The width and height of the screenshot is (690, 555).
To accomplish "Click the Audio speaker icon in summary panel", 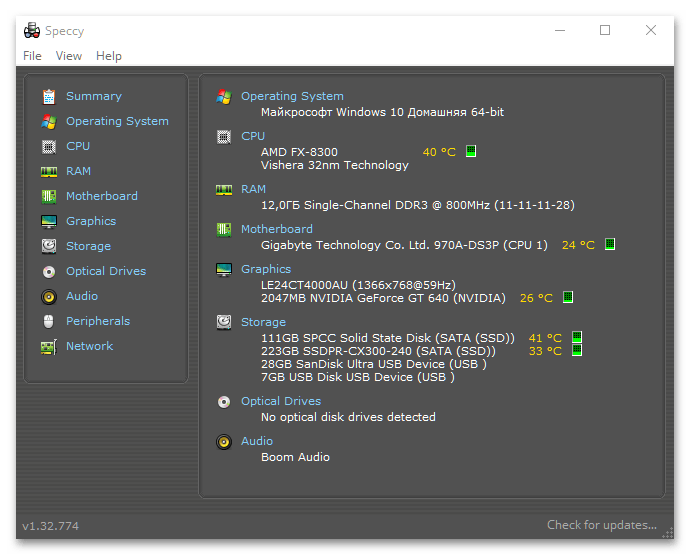I will [224, 441].
